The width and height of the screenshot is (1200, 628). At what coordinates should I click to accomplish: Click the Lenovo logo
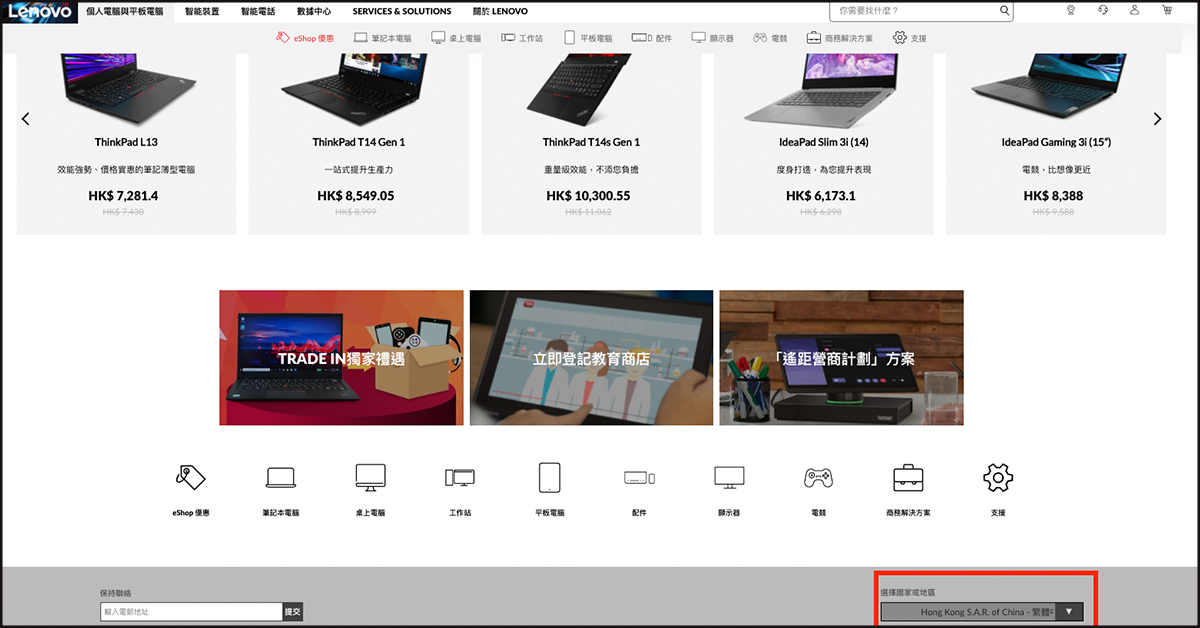(40, 12)
